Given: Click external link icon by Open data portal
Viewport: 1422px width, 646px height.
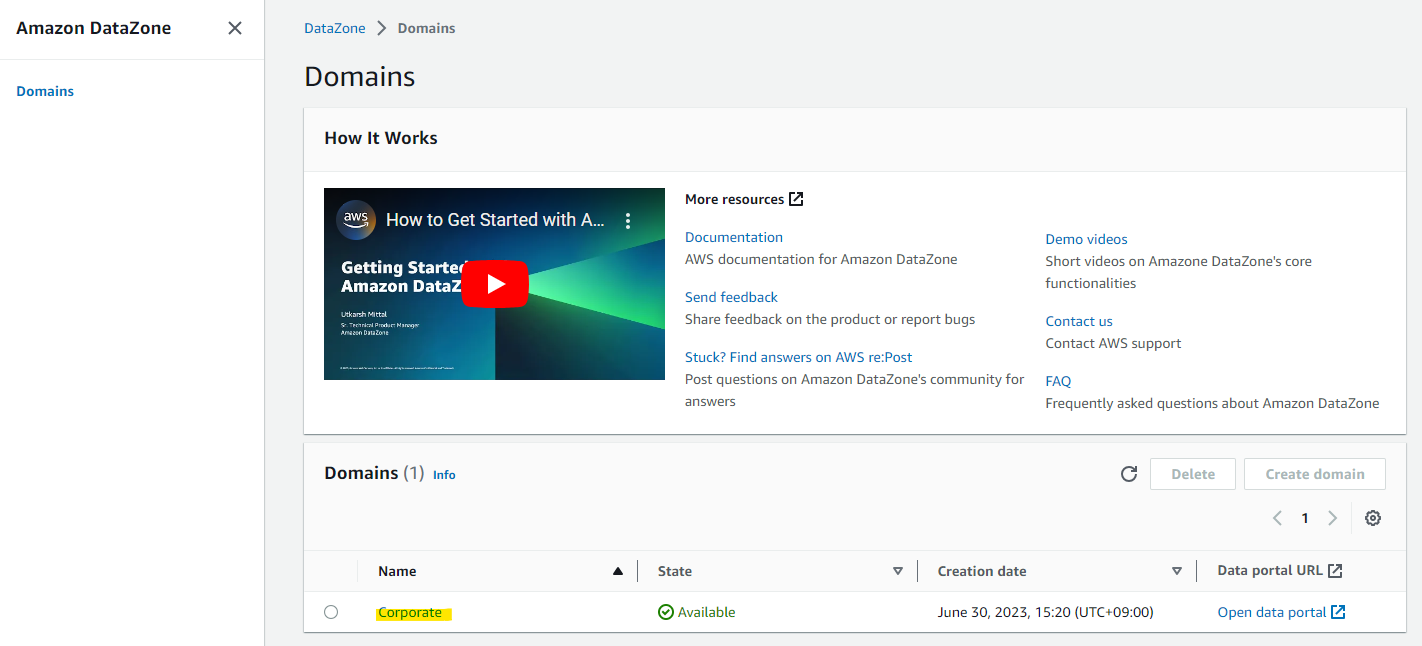Looking at the screenshot, I should tap(1338, 612).
